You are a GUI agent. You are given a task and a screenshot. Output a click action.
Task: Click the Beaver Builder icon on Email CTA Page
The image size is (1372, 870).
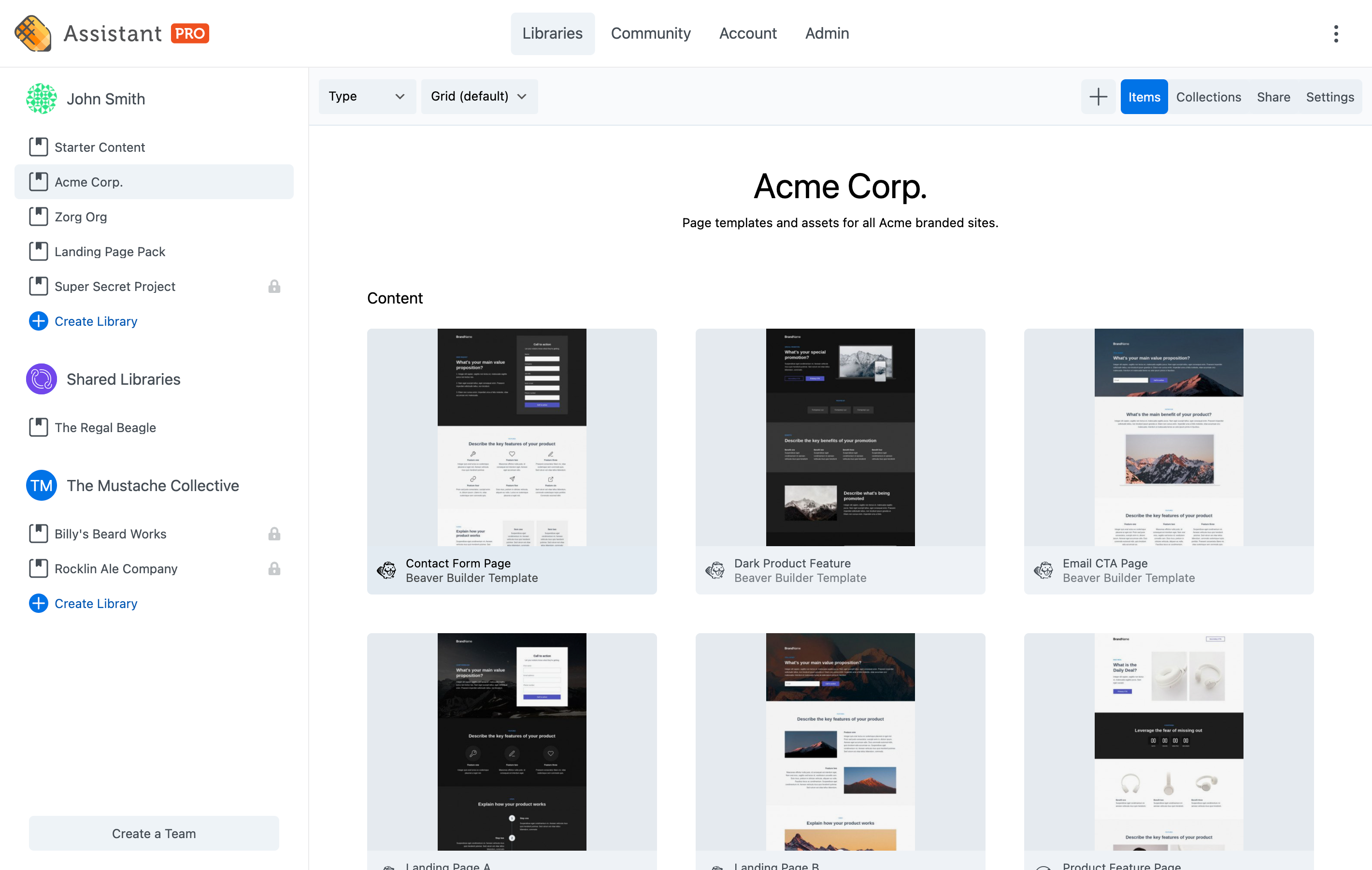tap(1043, 570)
